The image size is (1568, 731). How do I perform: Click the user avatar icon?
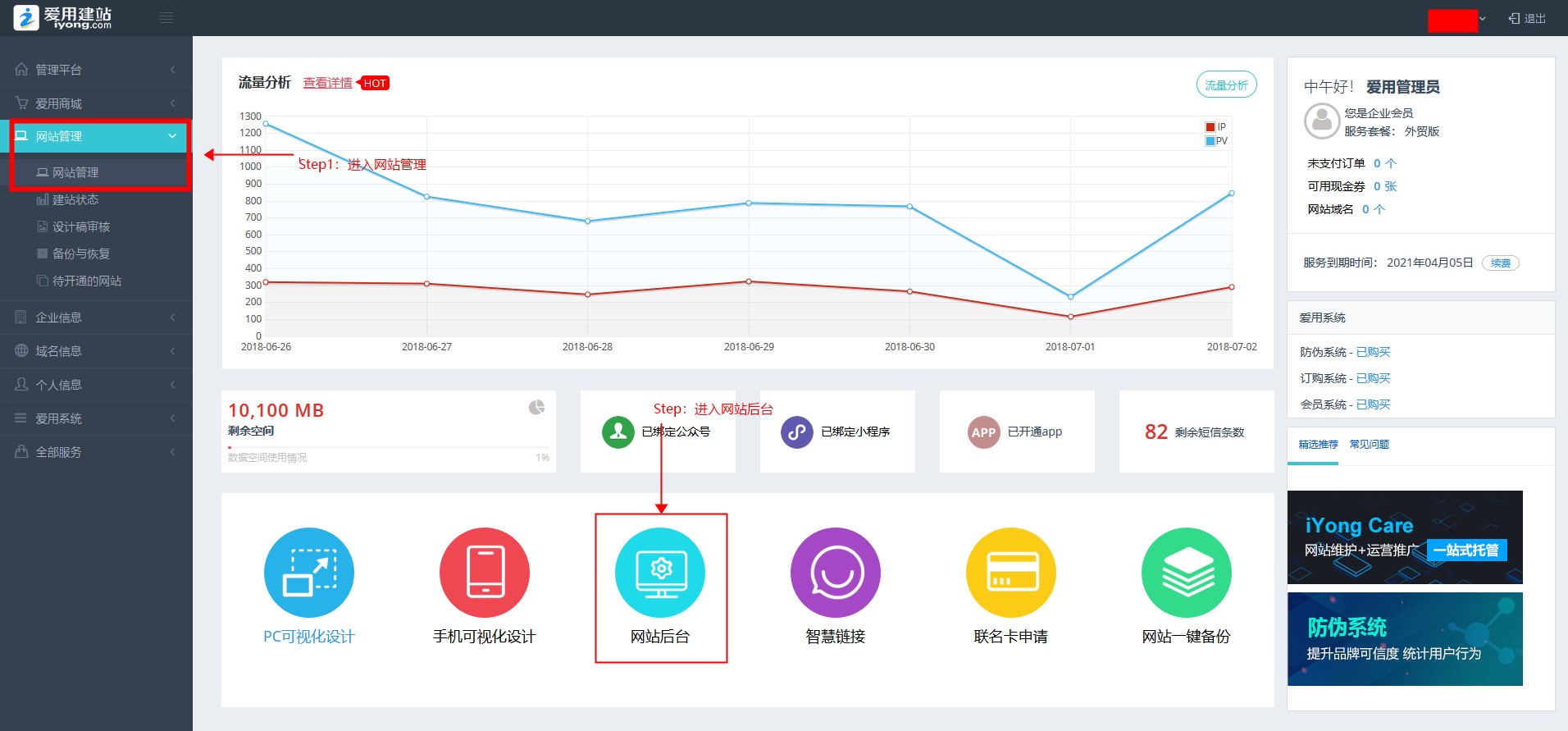click(1322, 121)
